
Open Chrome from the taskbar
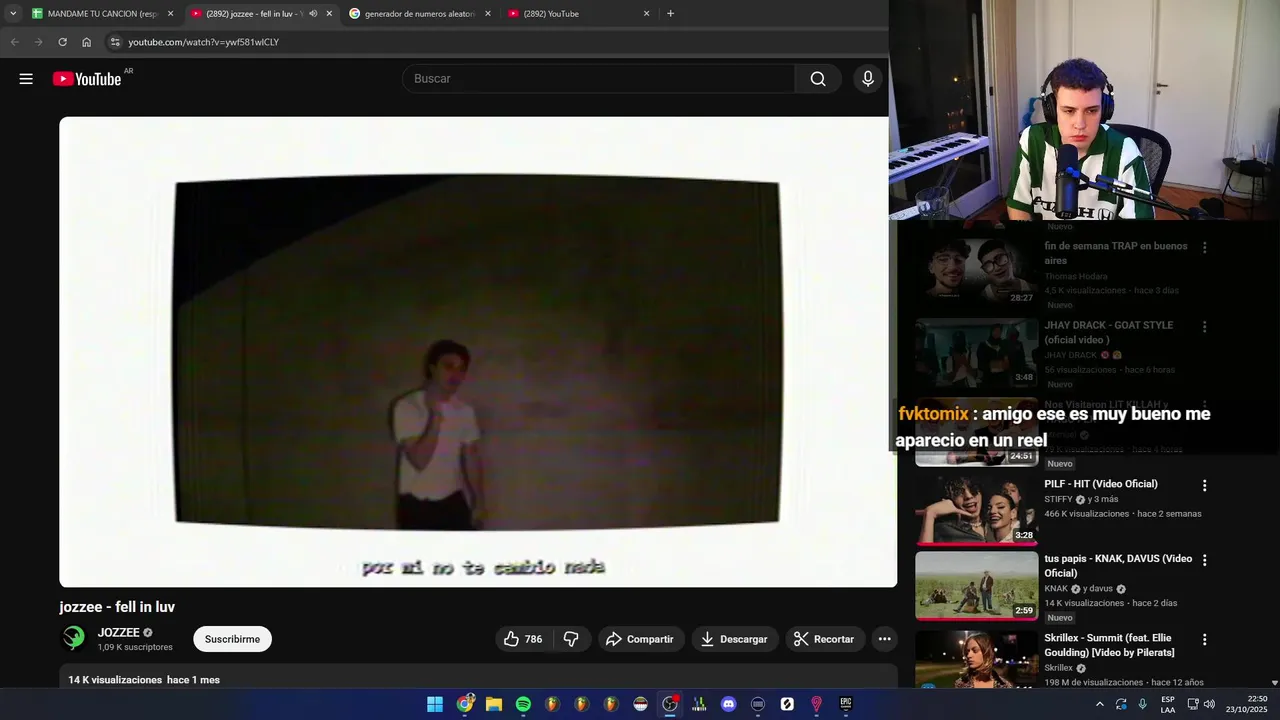(x=465, y=704)
